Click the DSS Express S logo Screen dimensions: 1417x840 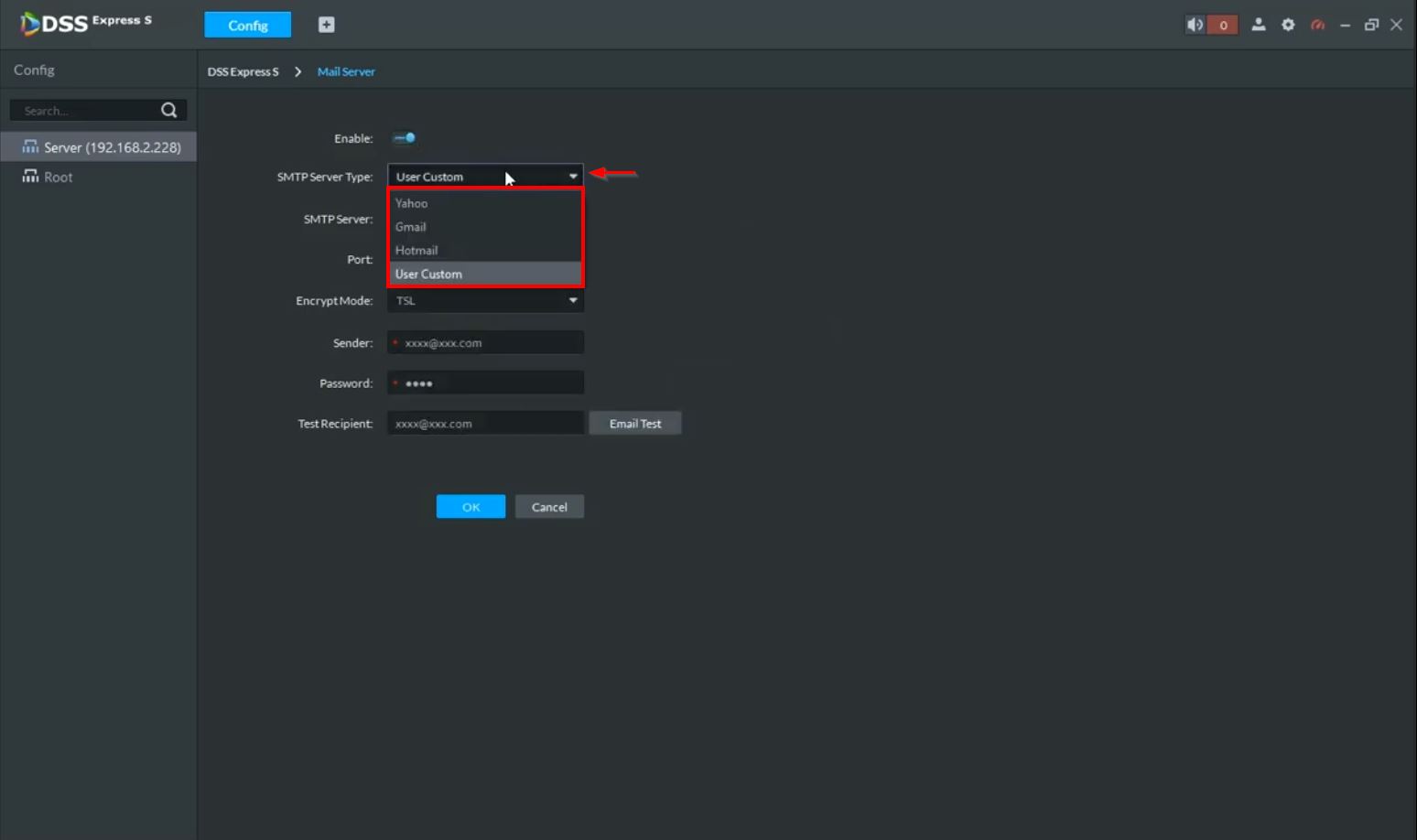(x=85, y=23)
